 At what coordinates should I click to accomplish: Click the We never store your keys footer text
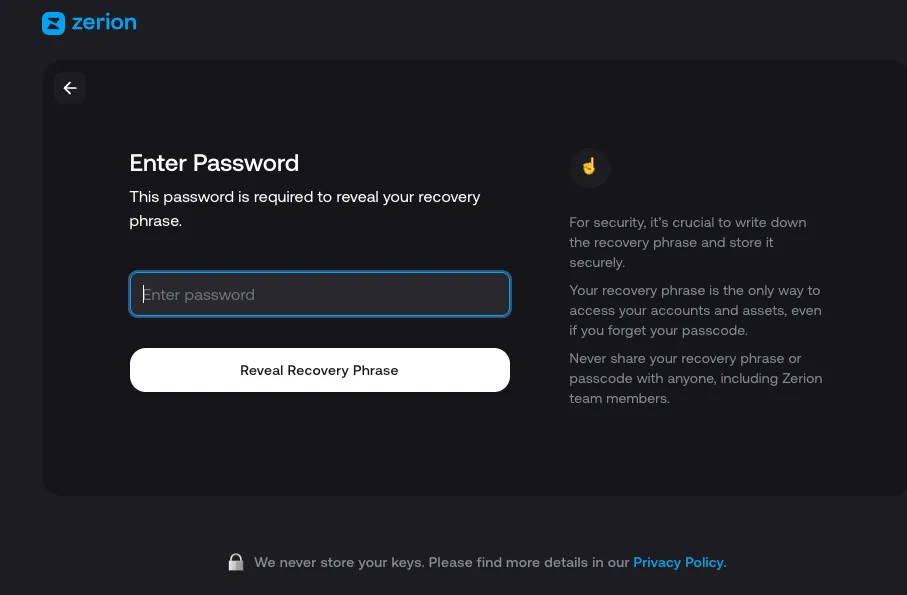[443, 562]
